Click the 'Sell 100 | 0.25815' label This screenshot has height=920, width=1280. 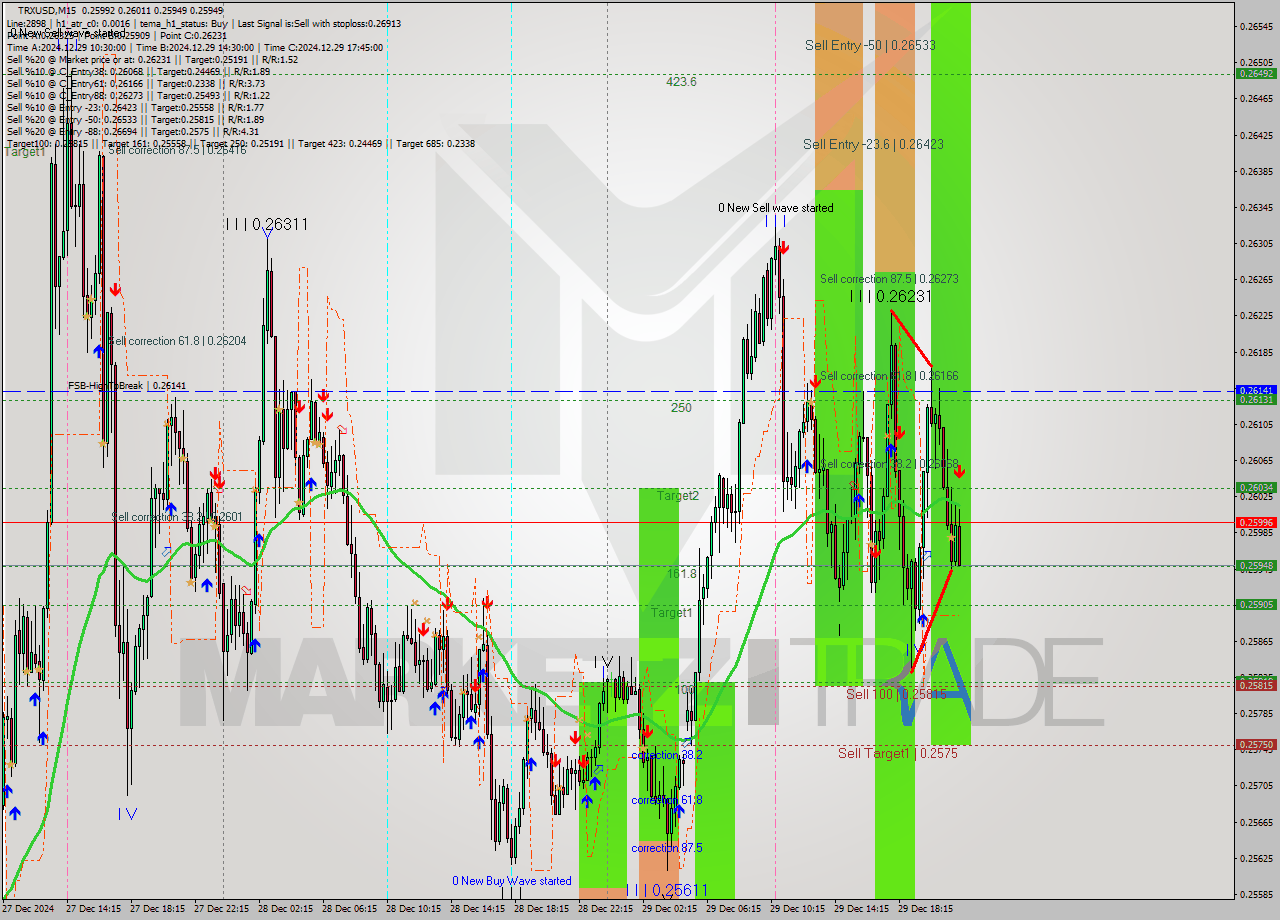click(896, 694)
